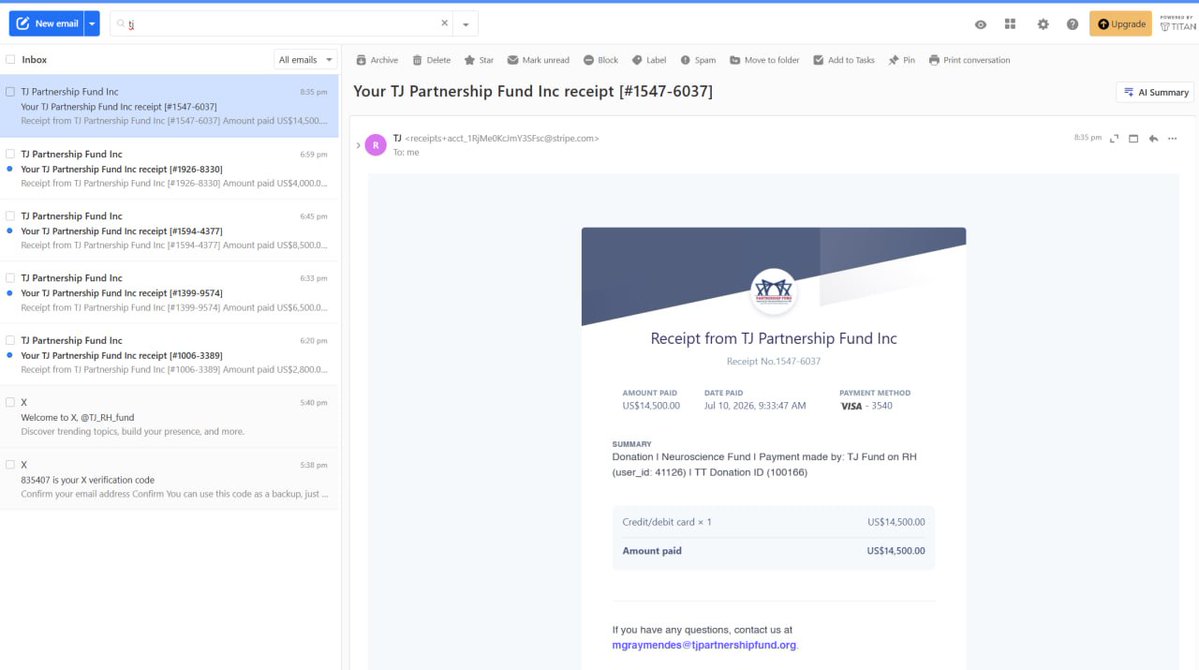Click the blue unread dot on receipt #1926-8330
The height and width of the screenshot is (670, 1199).
click(9, 169)
